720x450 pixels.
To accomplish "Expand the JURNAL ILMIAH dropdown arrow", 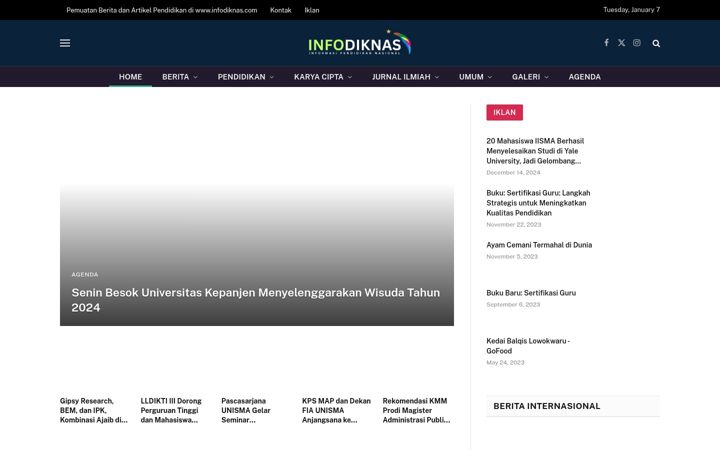I will point(437,77).
